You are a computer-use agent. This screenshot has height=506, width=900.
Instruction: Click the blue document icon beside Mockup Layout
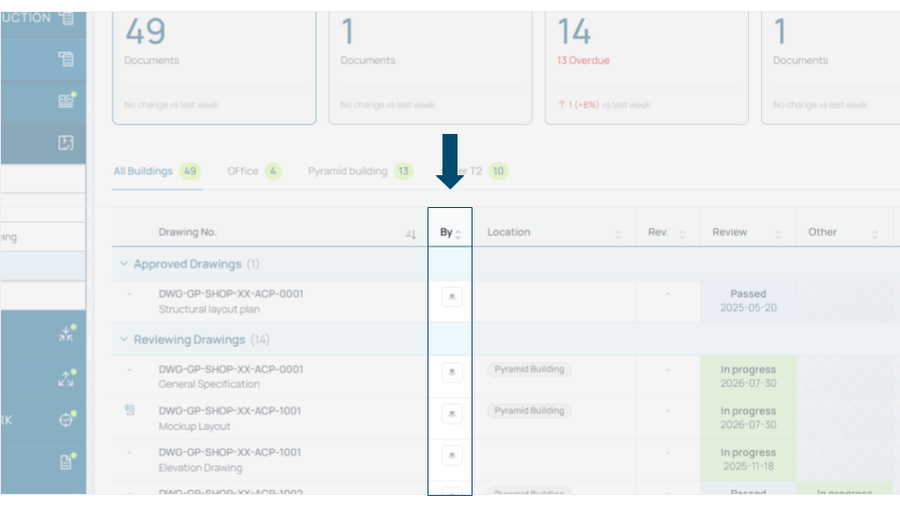(130, 410)
